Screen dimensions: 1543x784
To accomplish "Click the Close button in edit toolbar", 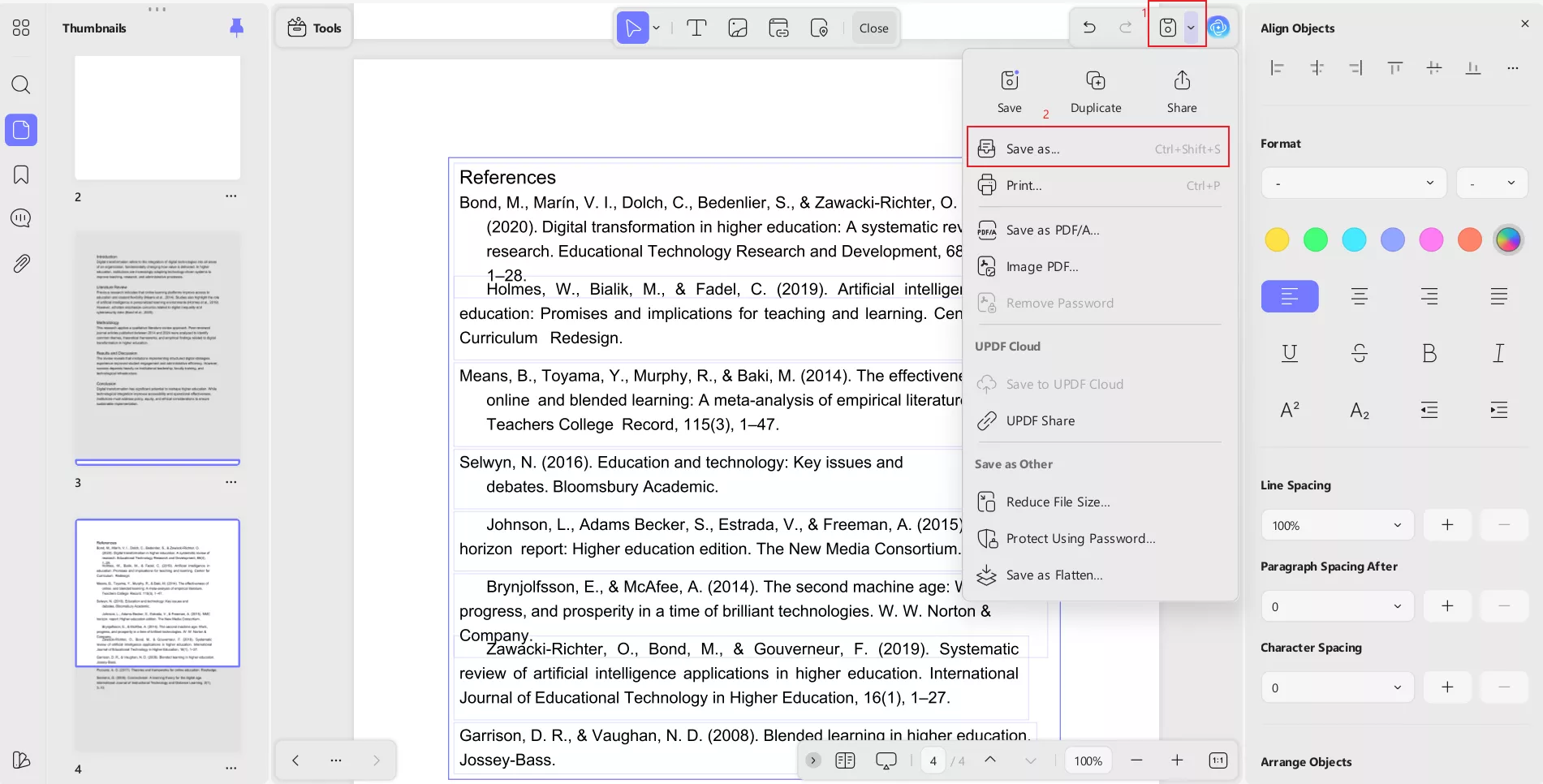I will pyautogui.click(x=873, y=28).
